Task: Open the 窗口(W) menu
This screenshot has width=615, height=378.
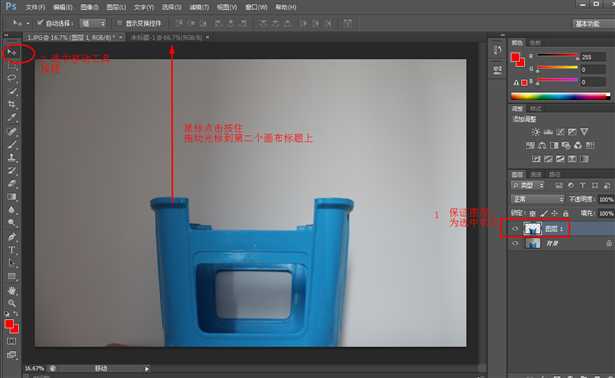Action: [x=256, y=7]
